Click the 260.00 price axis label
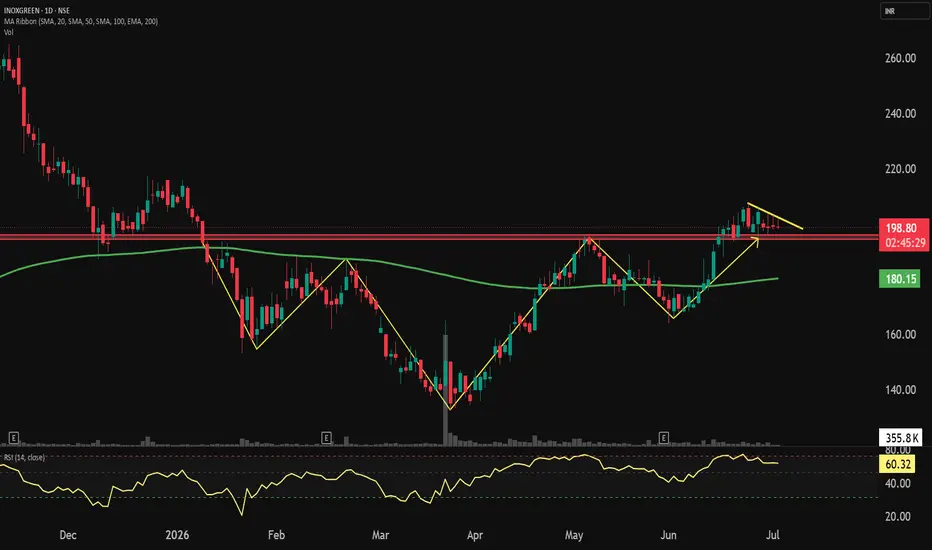This screenshot has width=932, height=550. point(900,58)
